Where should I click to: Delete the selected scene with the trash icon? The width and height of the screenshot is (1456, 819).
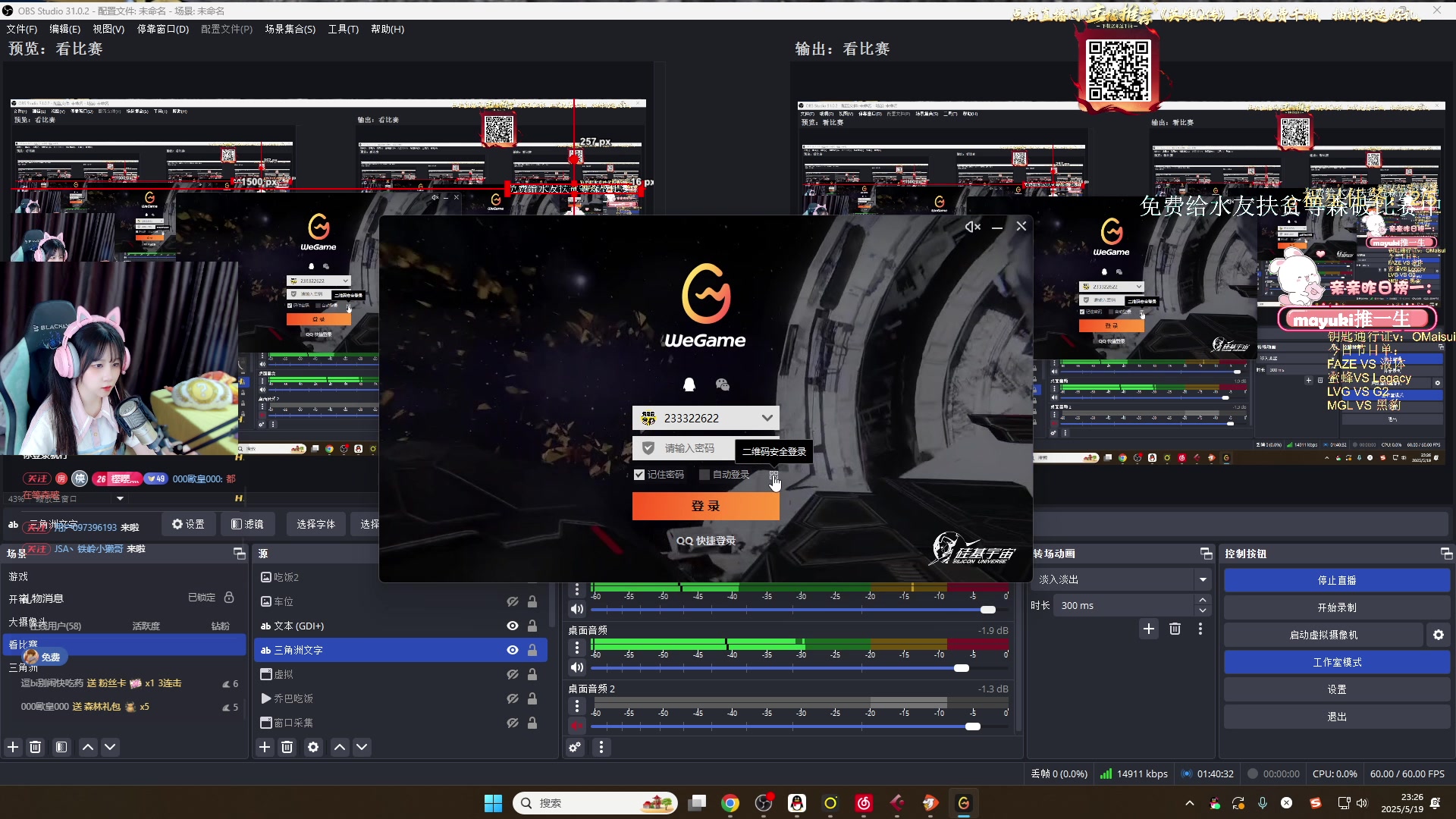(35, 748)
